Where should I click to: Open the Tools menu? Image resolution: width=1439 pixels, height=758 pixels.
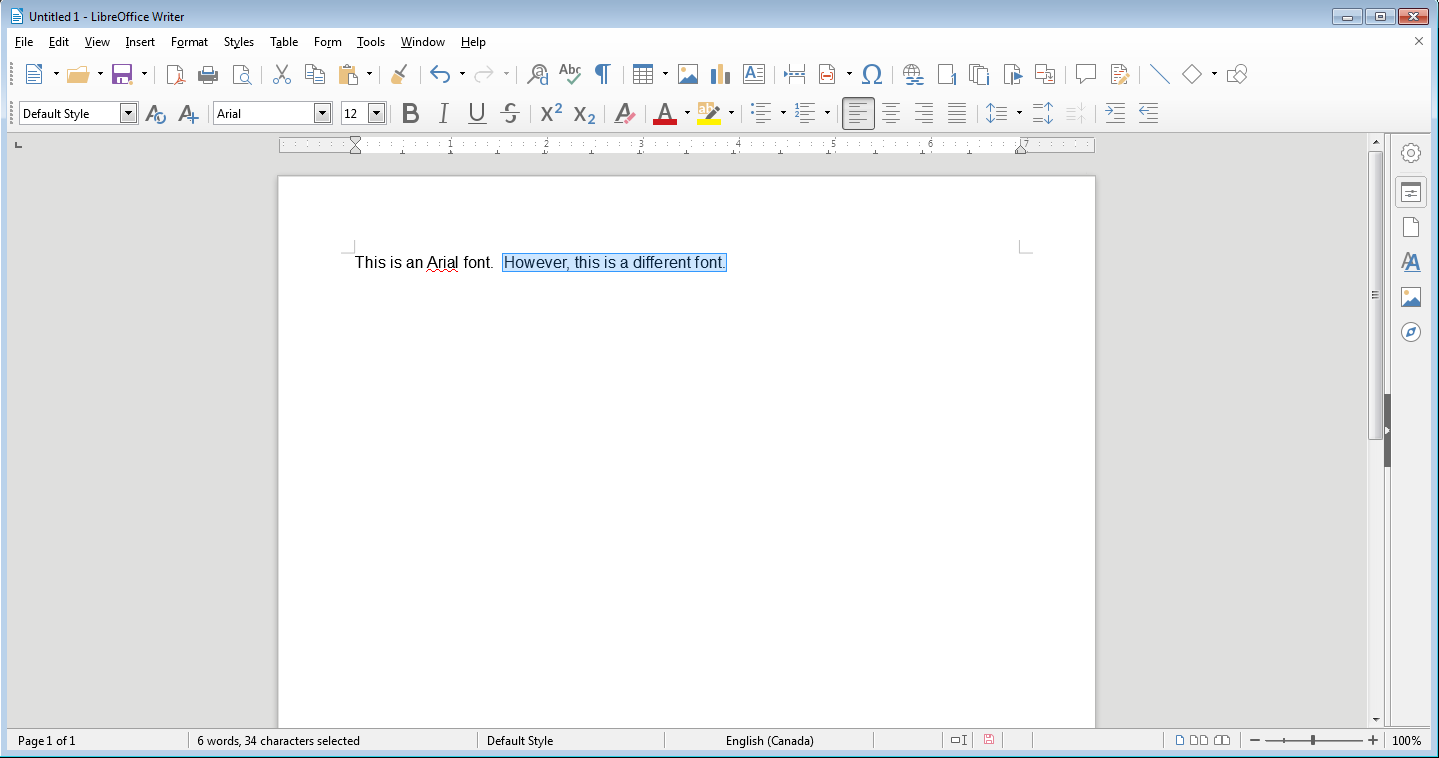(371, 42)
